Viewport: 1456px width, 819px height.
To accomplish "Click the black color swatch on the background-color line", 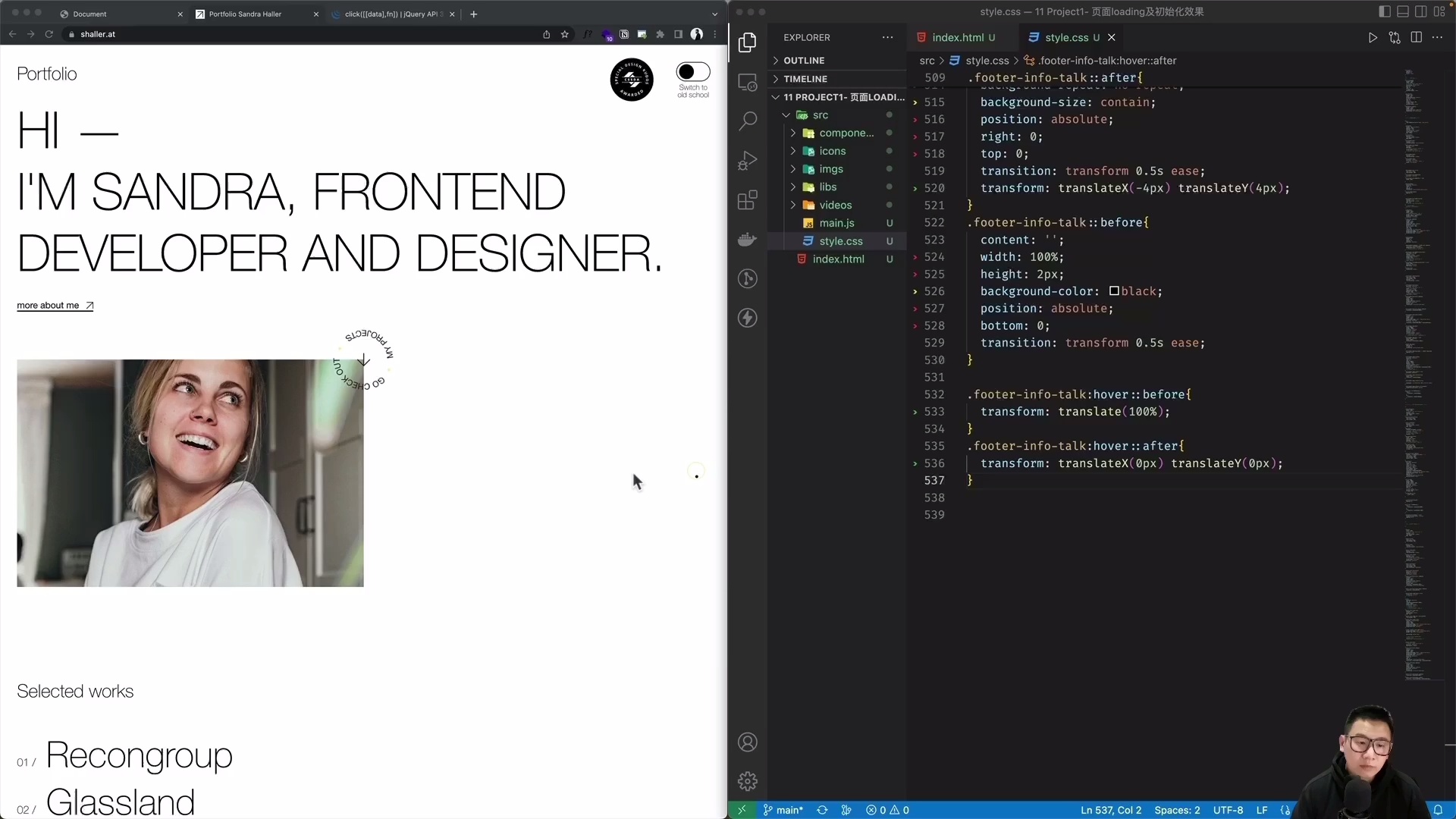I will 1116,291.
